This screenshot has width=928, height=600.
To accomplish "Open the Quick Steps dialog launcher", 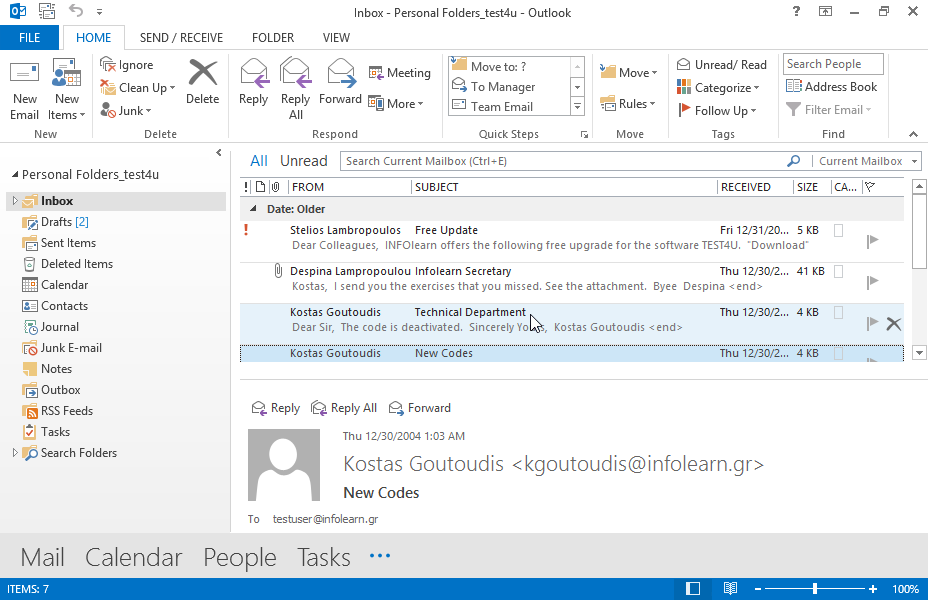I will click(x=584, y=135).
